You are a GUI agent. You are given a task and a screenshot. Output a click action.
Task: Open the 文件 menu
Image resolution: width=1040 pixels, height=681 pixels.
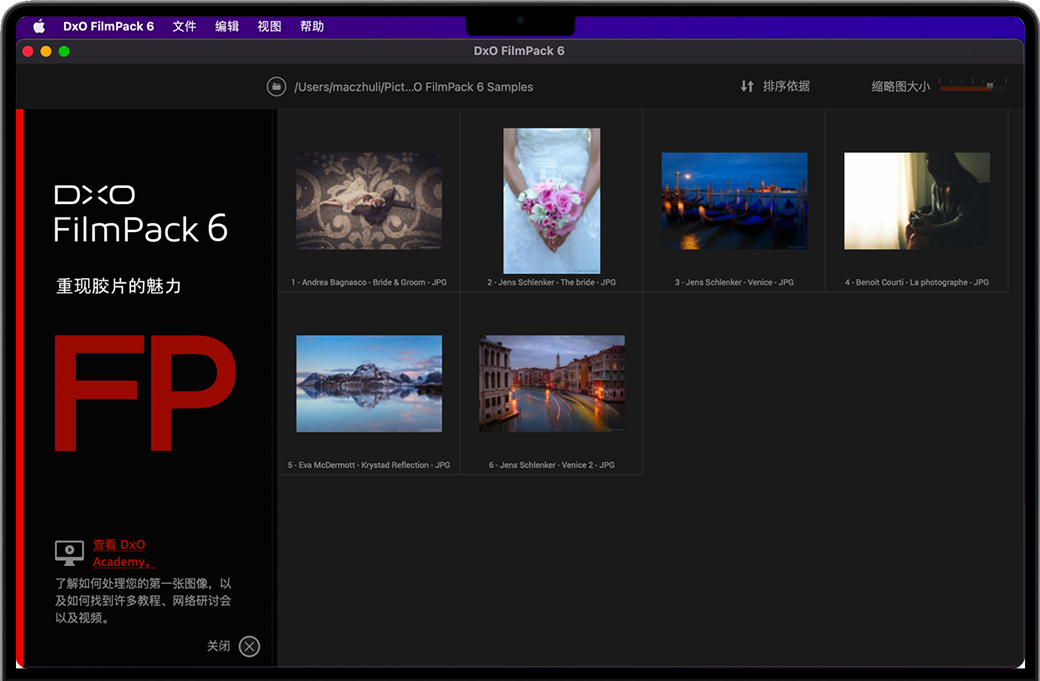coord(184,27)
